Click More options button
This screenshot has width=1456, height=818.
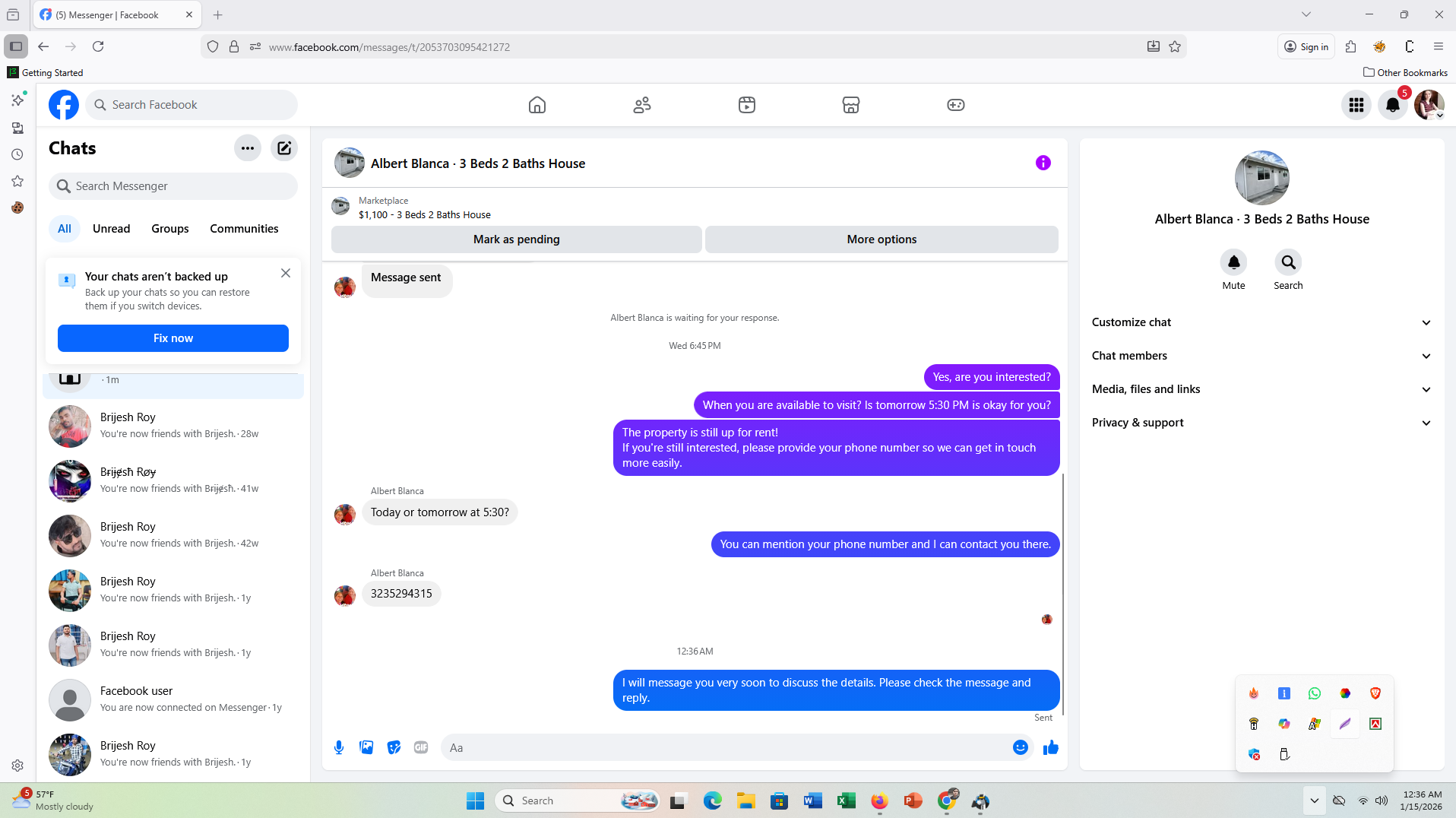pos(882,239)
